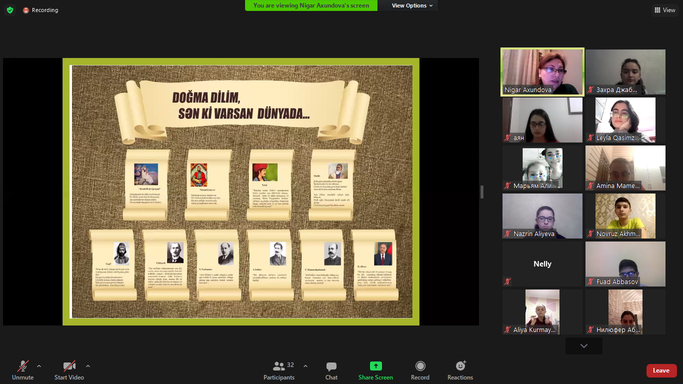The image size is (683, 384).
Task: Click the green viewing Nigar Axundova's screen banner
Action: (x=311, y=6)
